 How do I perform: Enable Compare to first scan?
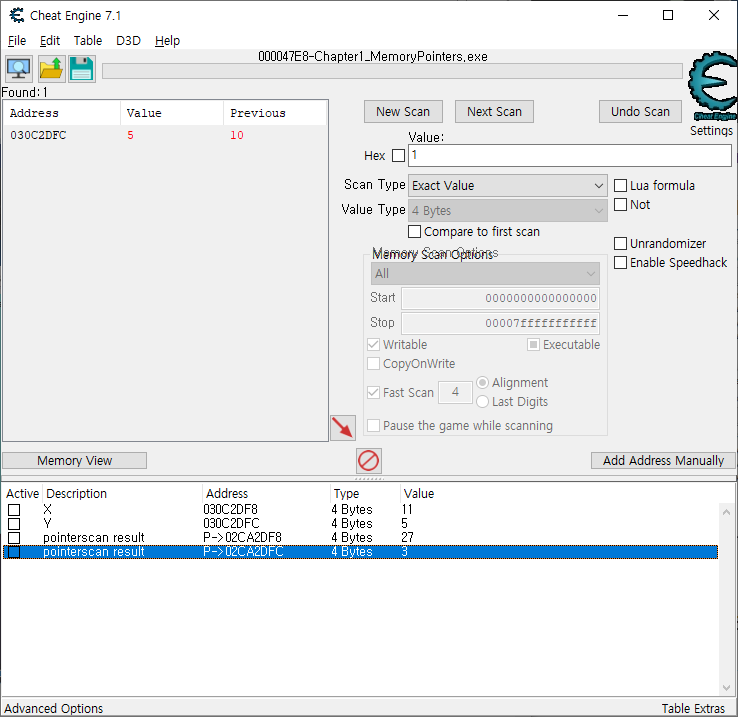414,232
